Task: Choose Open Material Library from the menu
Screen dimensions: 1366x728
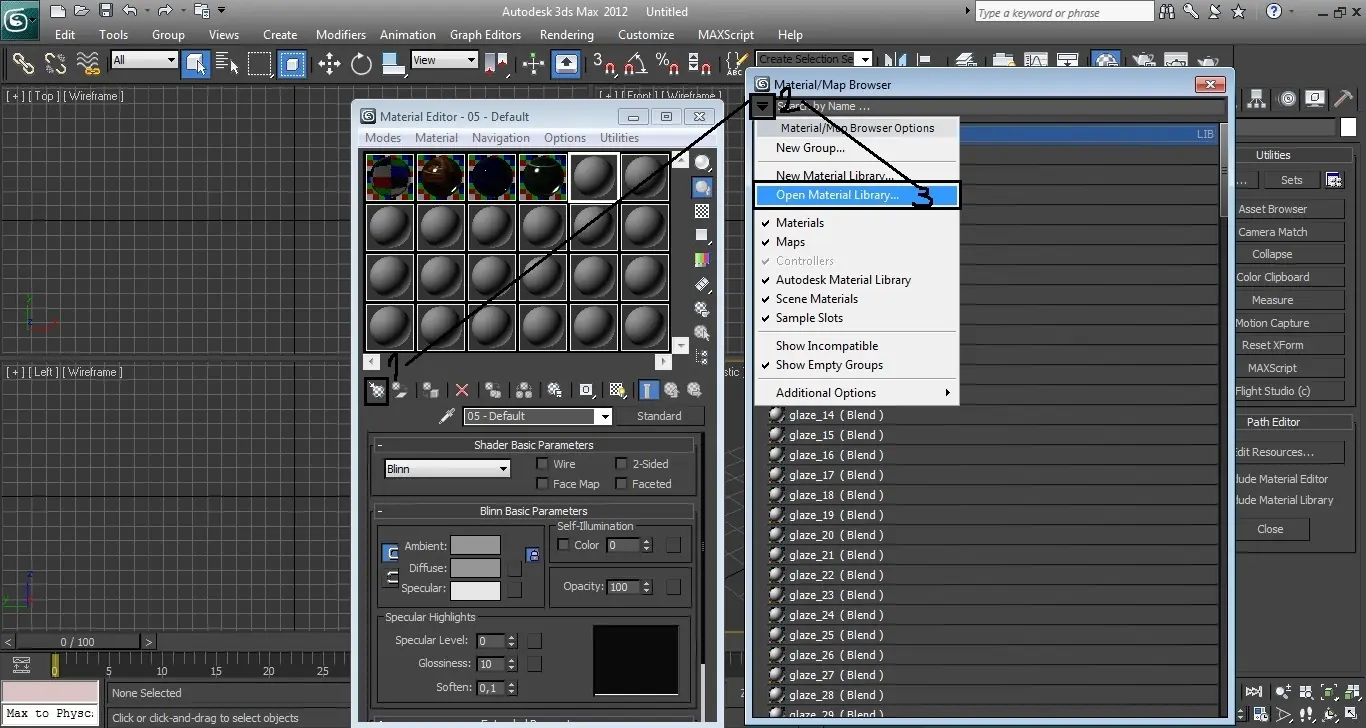Action: pyautogui.click(x=856, y=195)
